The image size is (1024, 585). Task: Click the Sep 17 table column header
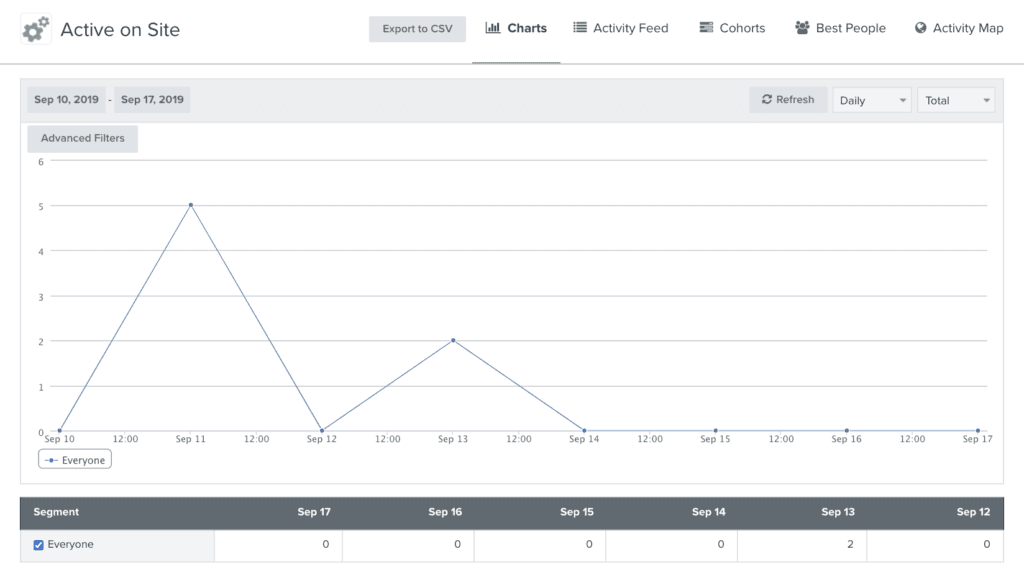tap(314, 512)
